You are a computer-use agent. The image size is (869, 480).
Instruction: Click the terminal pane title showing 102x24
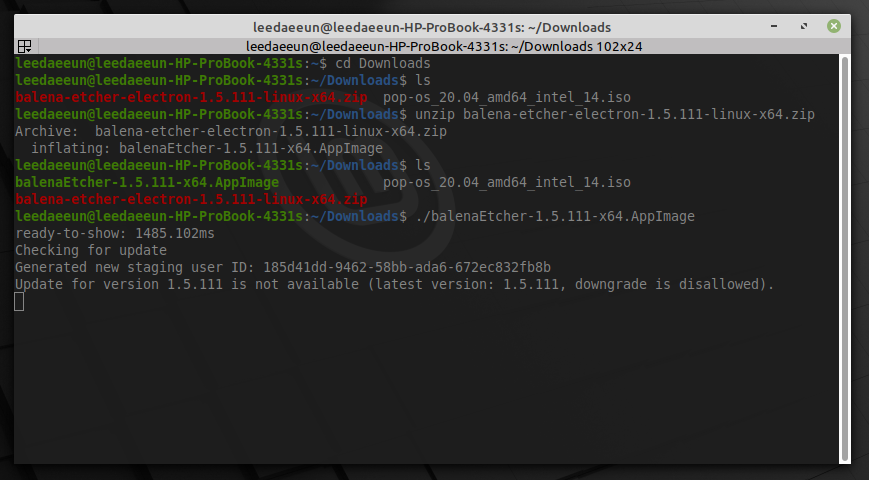[x=444, y=47]
